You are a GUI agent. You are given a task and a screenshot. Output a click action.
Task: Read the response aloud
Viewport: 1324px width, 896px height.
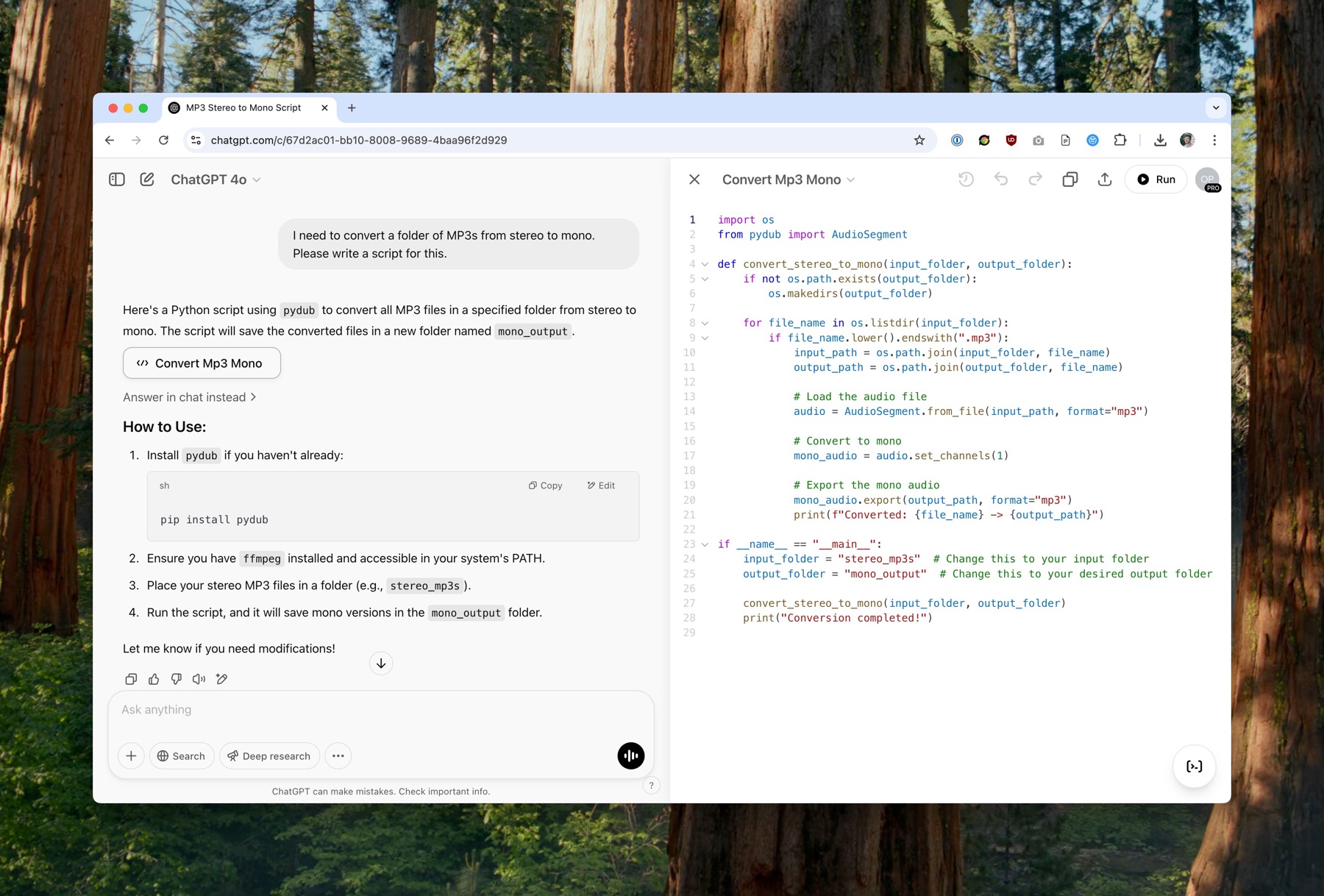click(199, 679)
